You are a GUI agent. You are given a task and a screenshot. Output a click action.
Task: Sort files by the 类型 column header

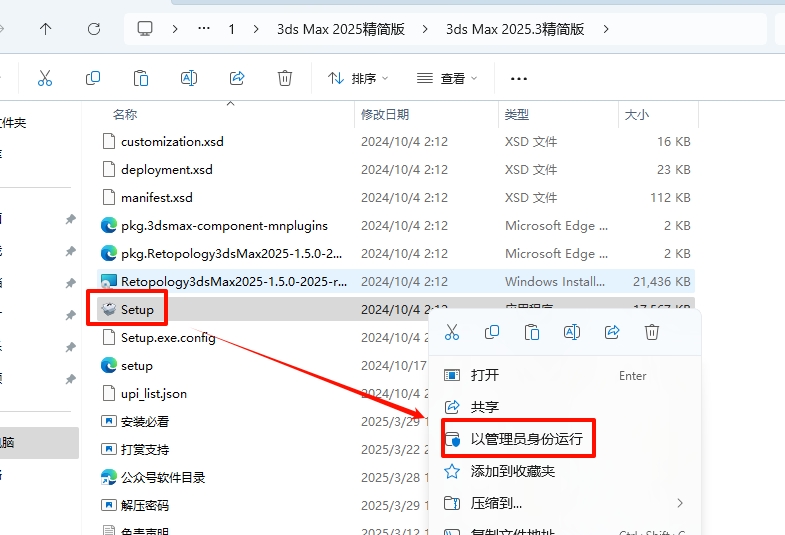[x=517, y=115]
